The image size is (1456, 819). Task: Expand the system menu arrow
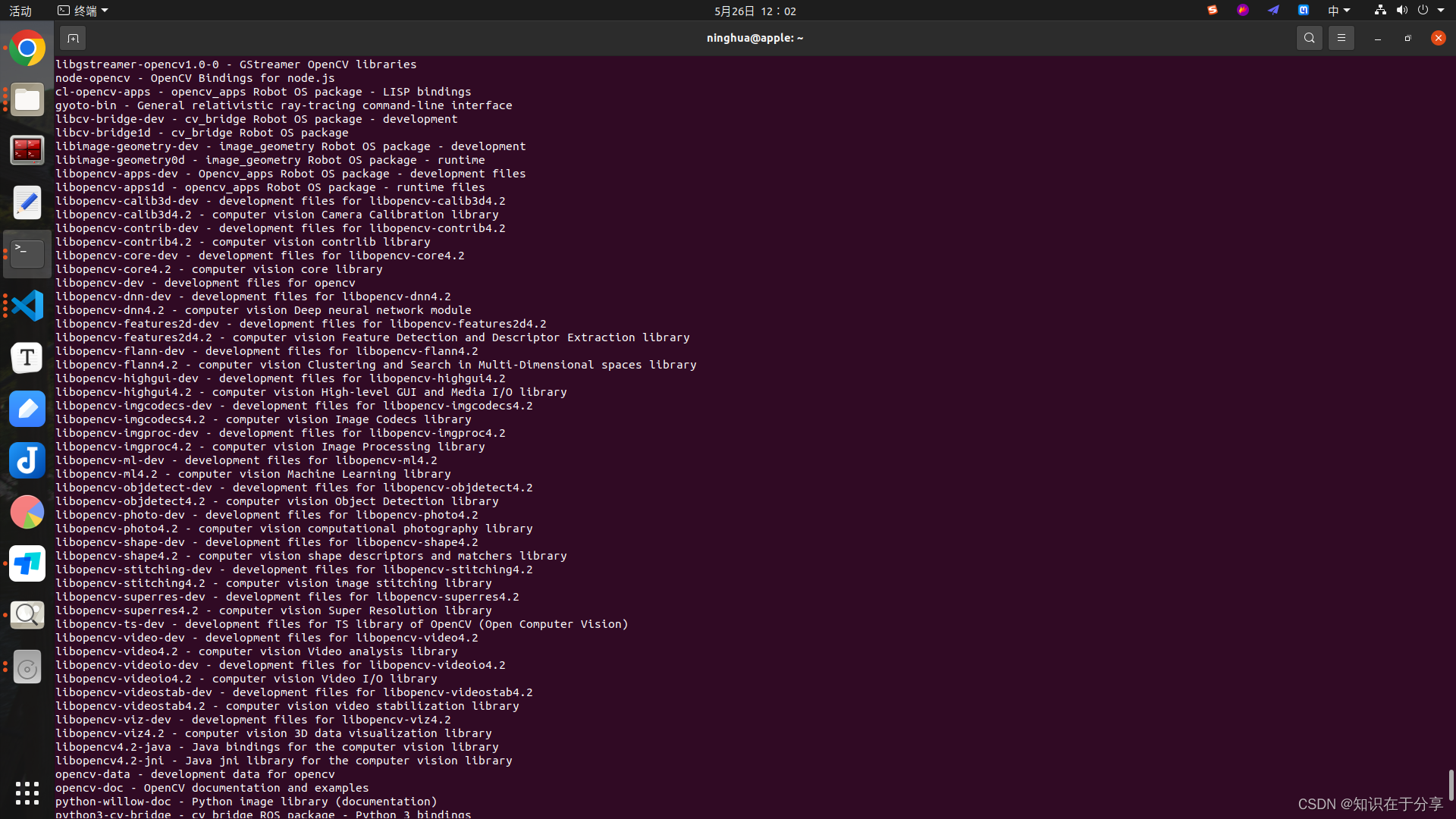click(1441, 11)
